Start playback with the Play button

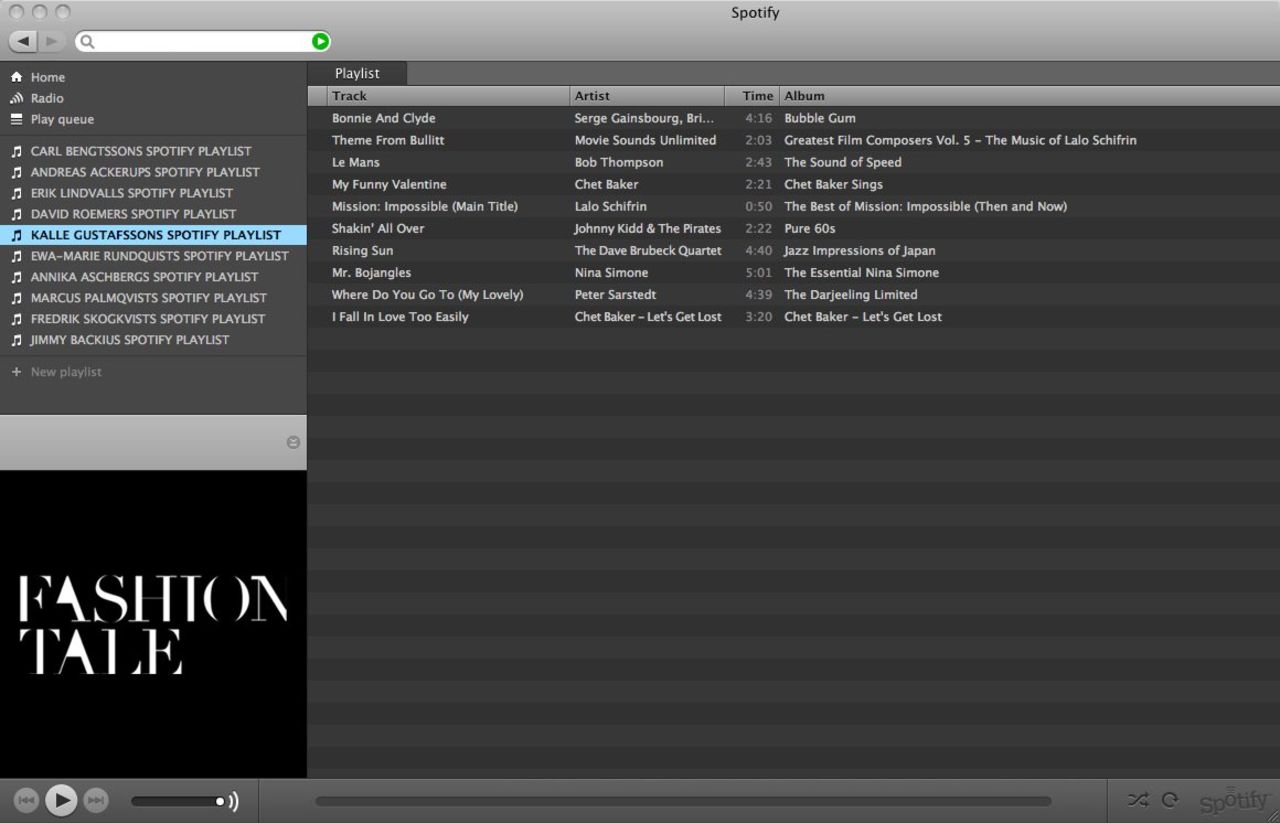[x=61, y=800]
